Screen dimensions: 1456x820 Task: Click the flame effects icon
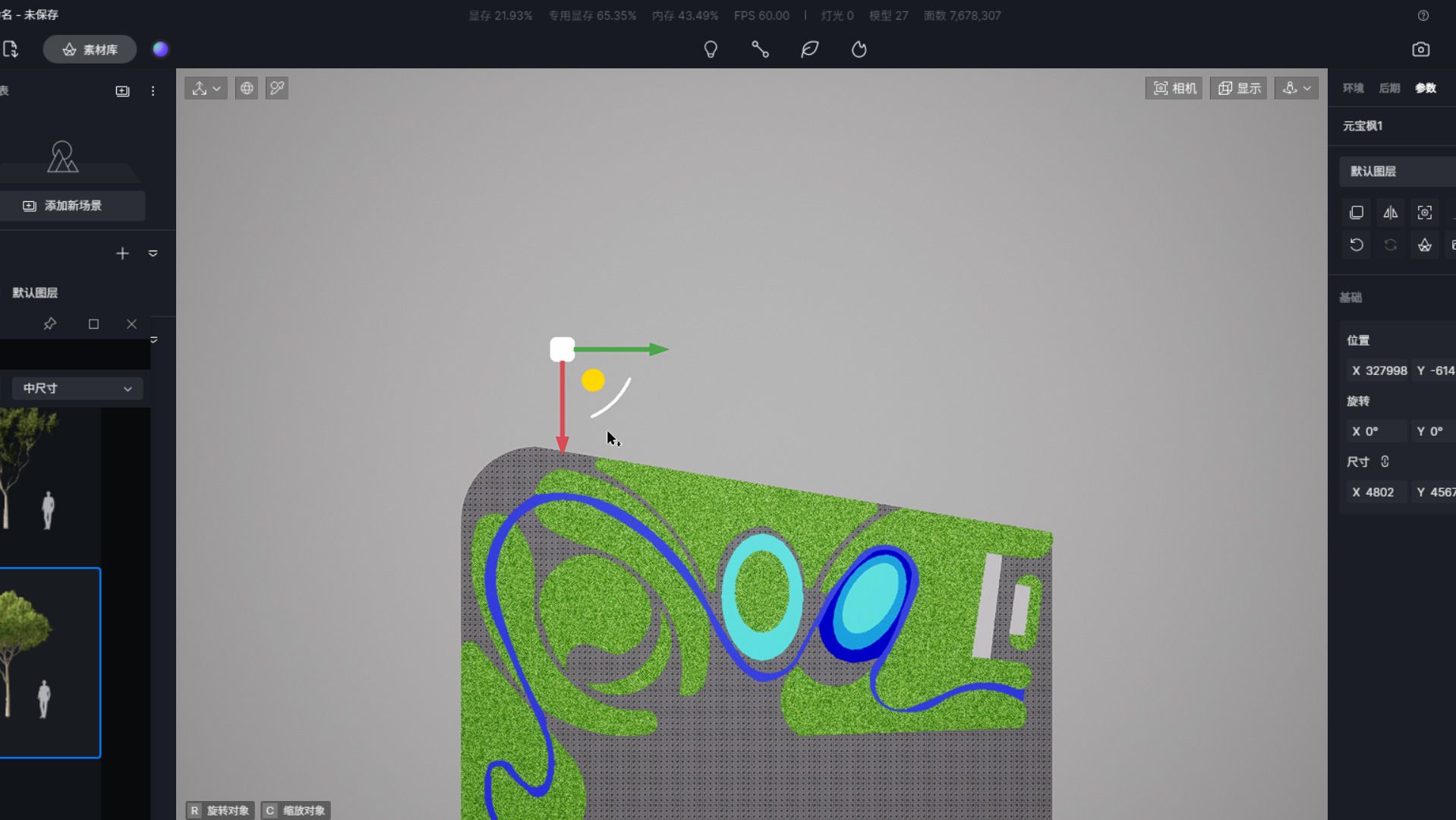tap(859, 49)
